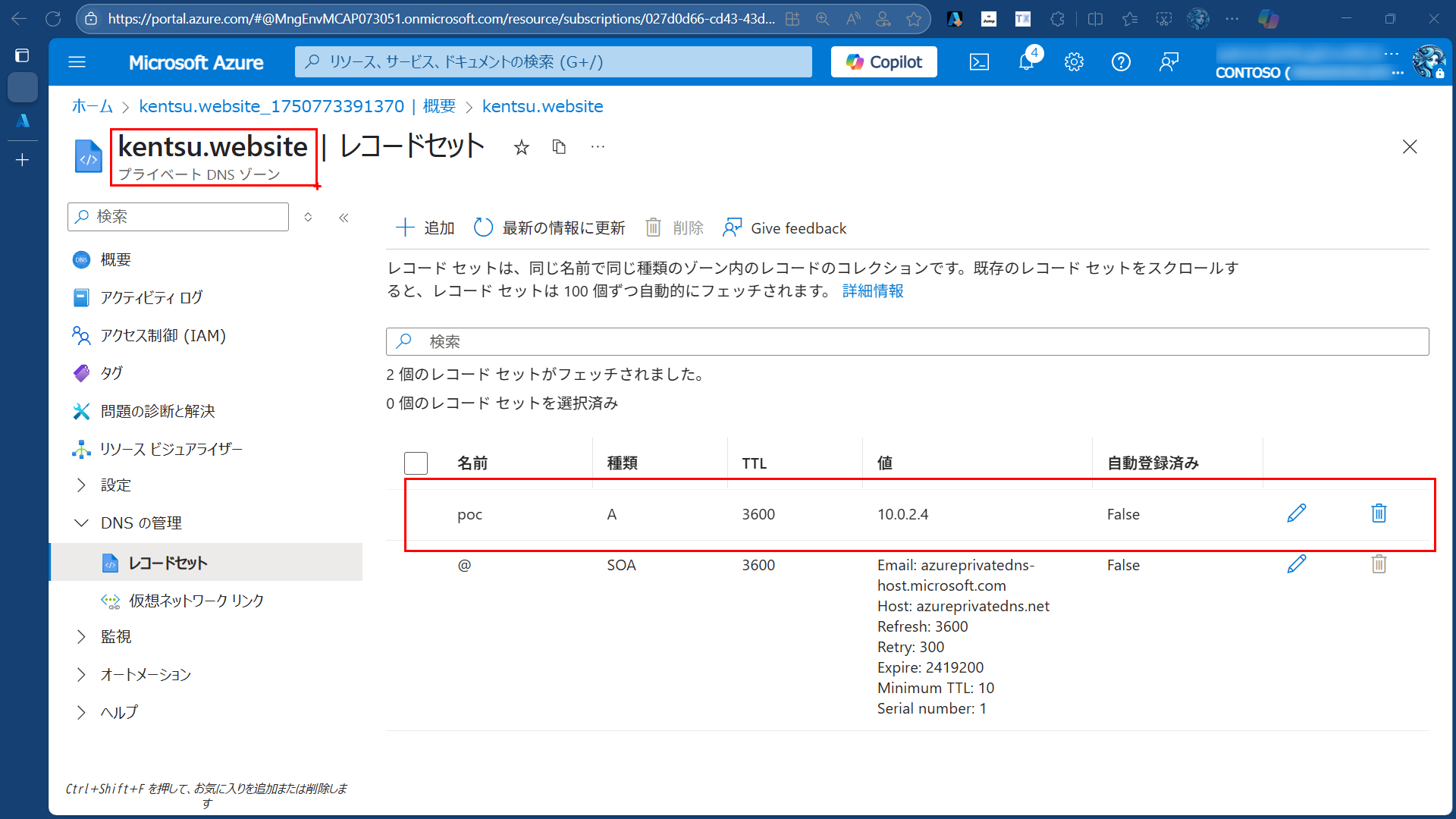Open new tab plus in sidebar
The width and height of the screenshot is (1456, 819).
(22, 160)
